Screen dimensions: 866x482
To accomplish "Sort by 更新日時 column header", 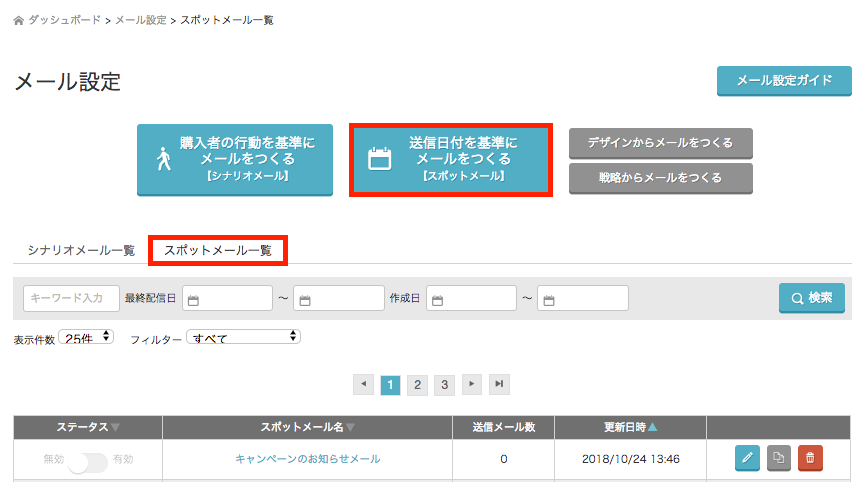I will (x=630, y=427).
